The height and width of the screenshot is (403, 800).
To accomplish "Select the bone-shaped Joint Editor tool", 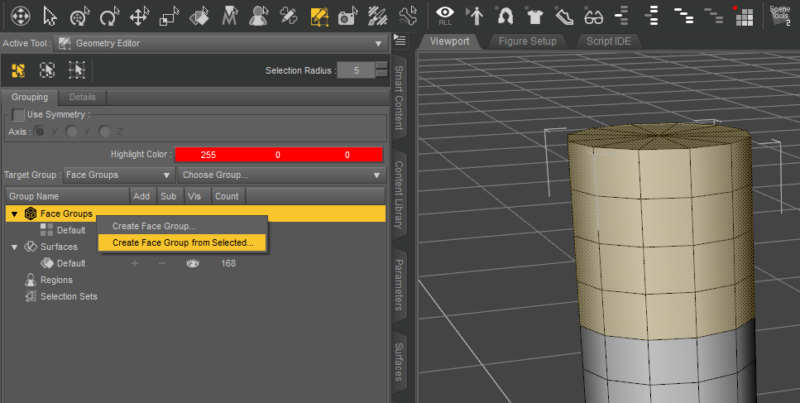I will (x=408, y=16).
